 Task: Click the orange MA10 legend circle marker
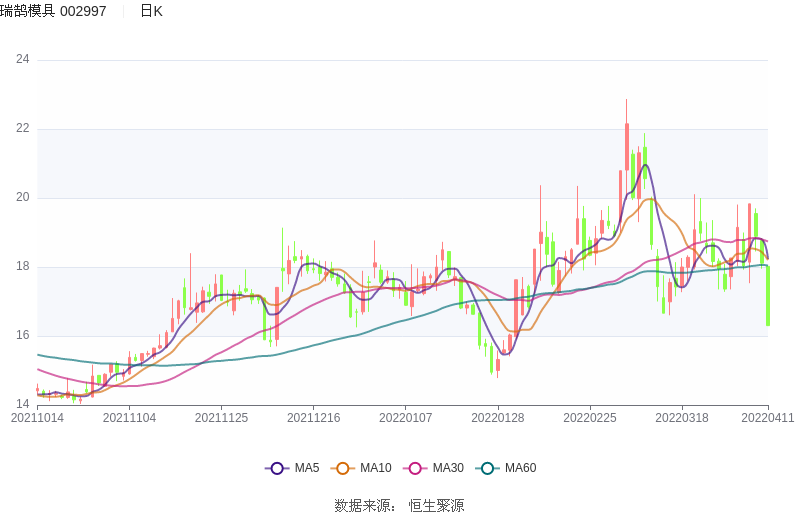[x=343, y=468]
